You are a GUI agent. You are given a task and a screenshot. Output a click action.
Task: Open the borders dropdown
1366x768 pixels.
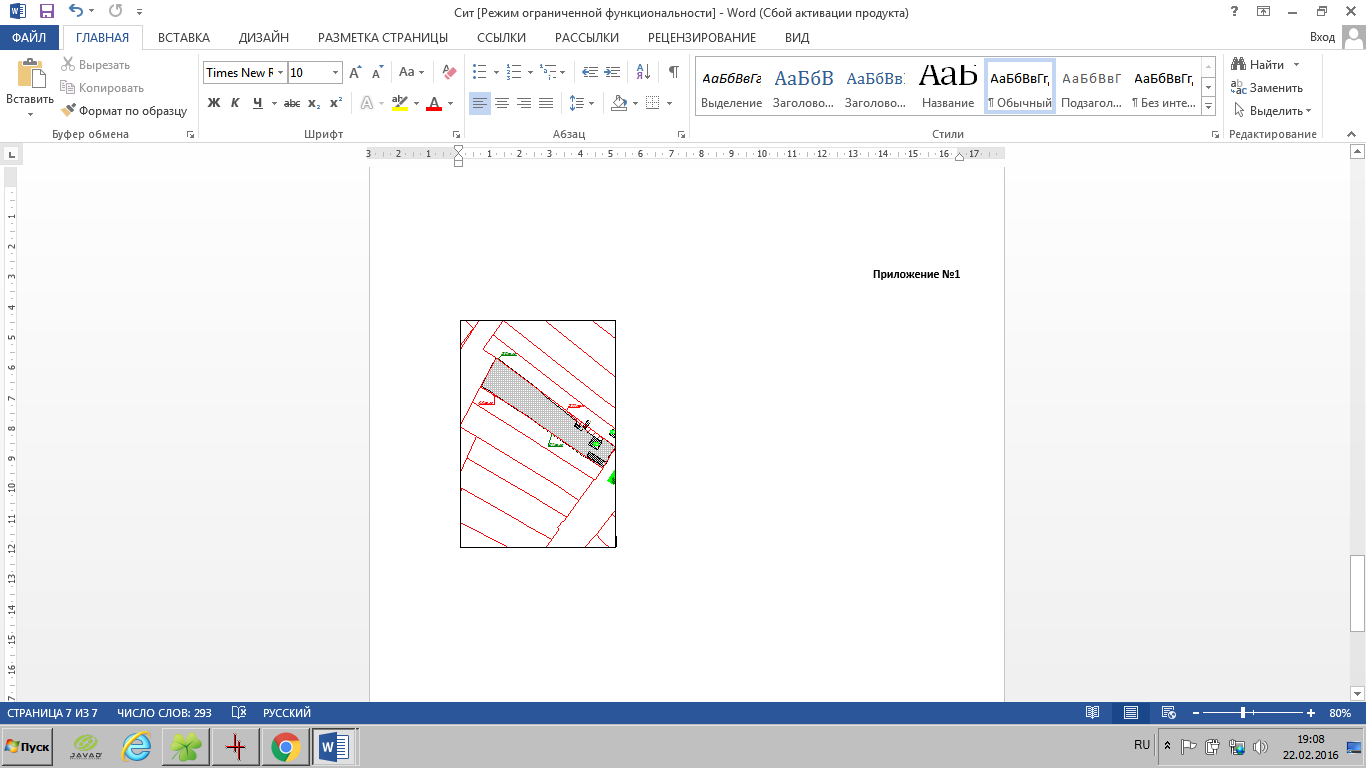click(668, 103)
